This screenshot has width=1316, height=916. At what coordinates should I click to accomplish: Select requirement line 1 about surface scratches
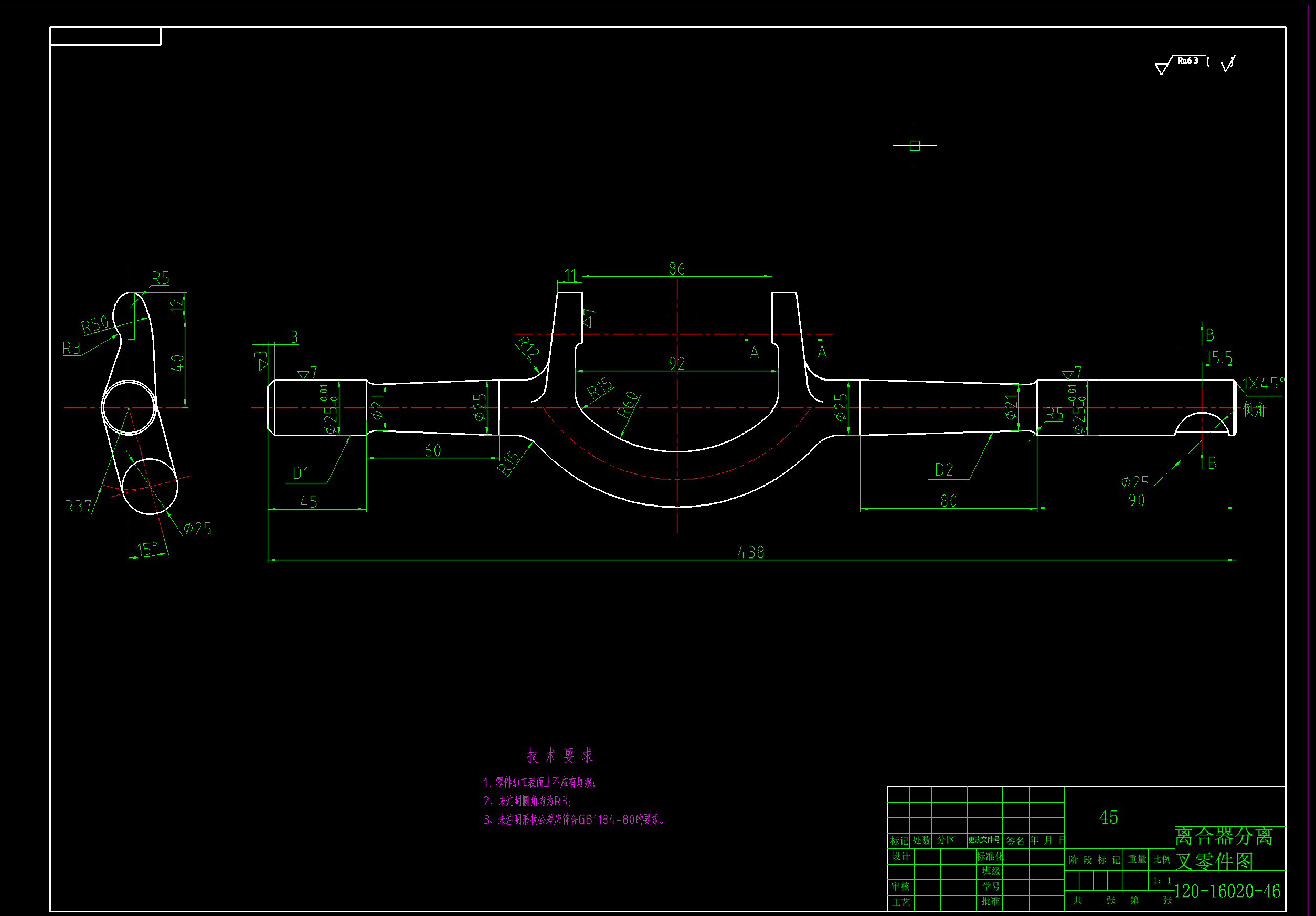click(x=540, y=783)
